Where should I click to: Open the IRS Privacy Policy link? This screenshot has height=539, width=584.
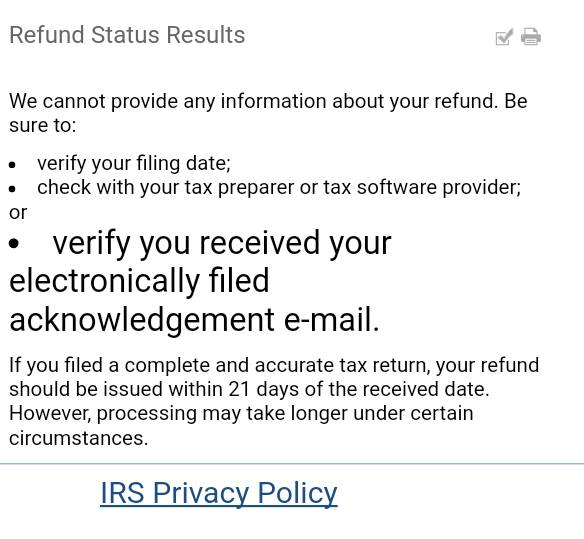219,493
